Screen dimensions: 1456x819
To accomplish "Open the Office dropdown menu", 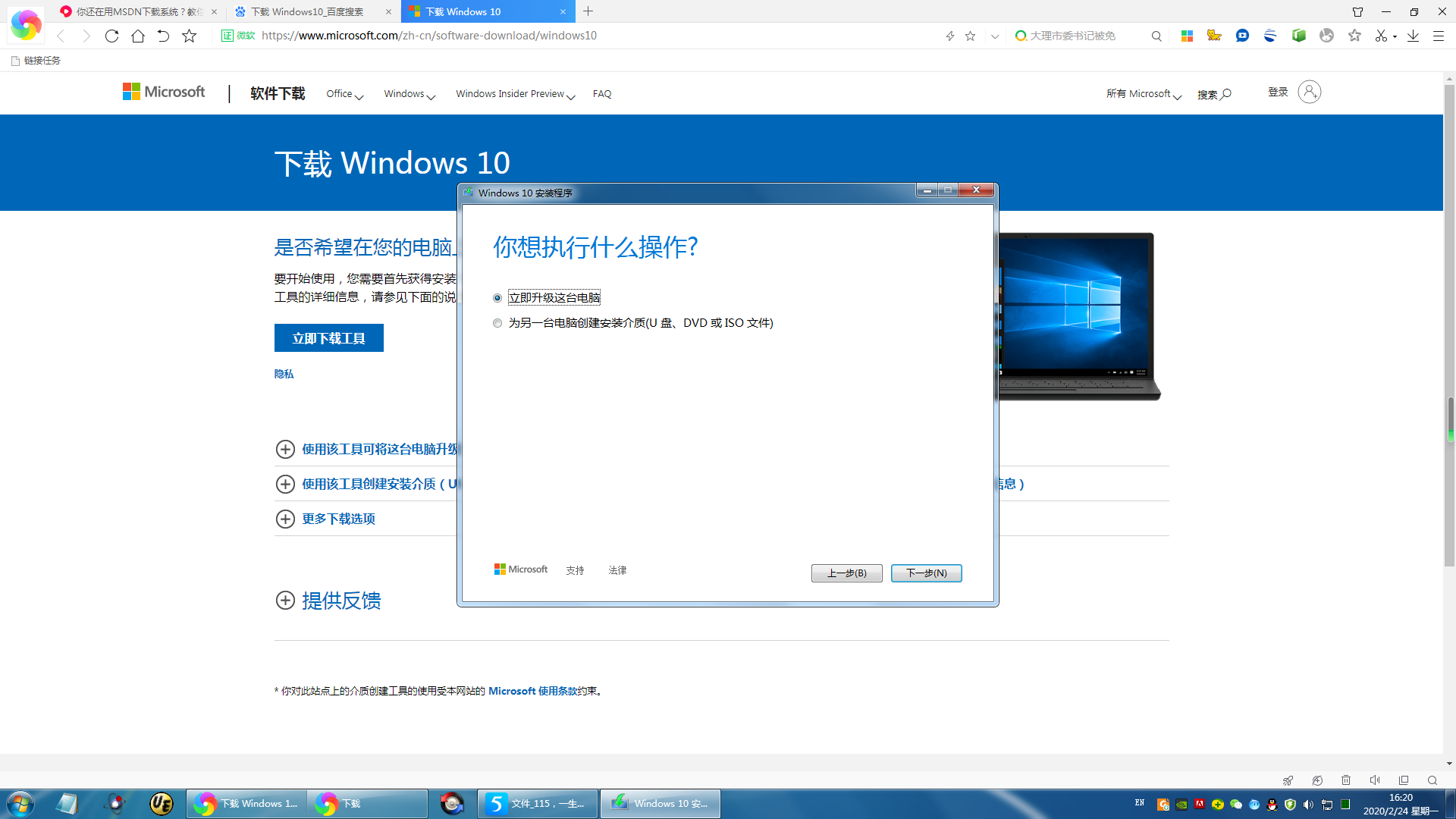I will coord(345,94).
